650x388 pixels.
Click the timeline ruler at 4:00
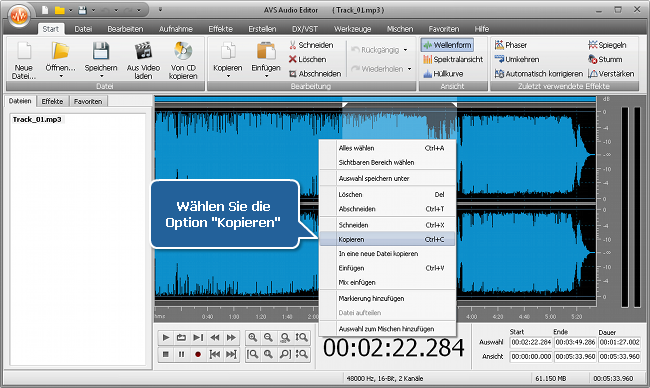[471, 316]
